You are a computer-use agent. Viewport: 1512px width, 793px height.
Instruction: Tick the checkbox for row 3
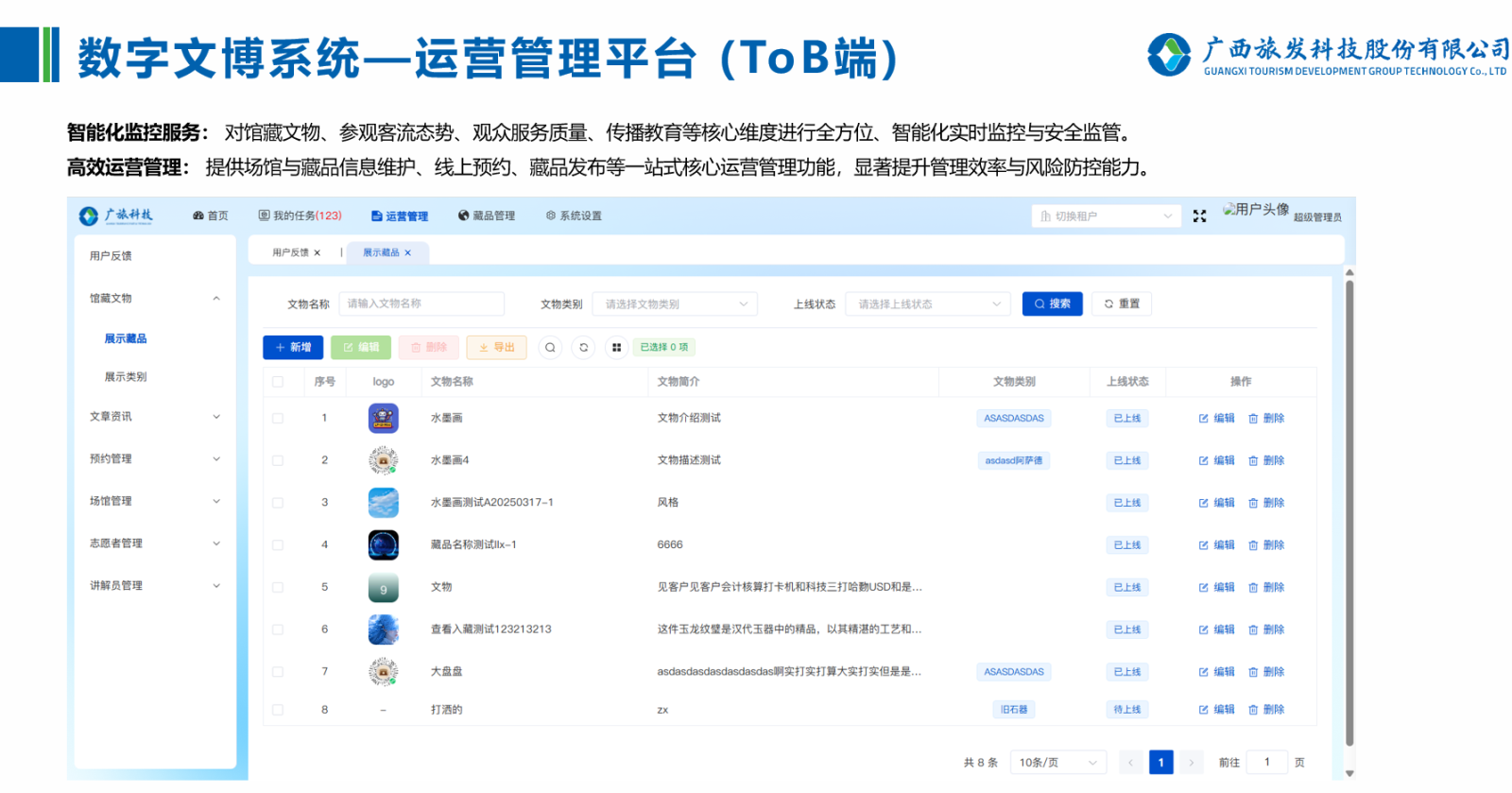278,503
